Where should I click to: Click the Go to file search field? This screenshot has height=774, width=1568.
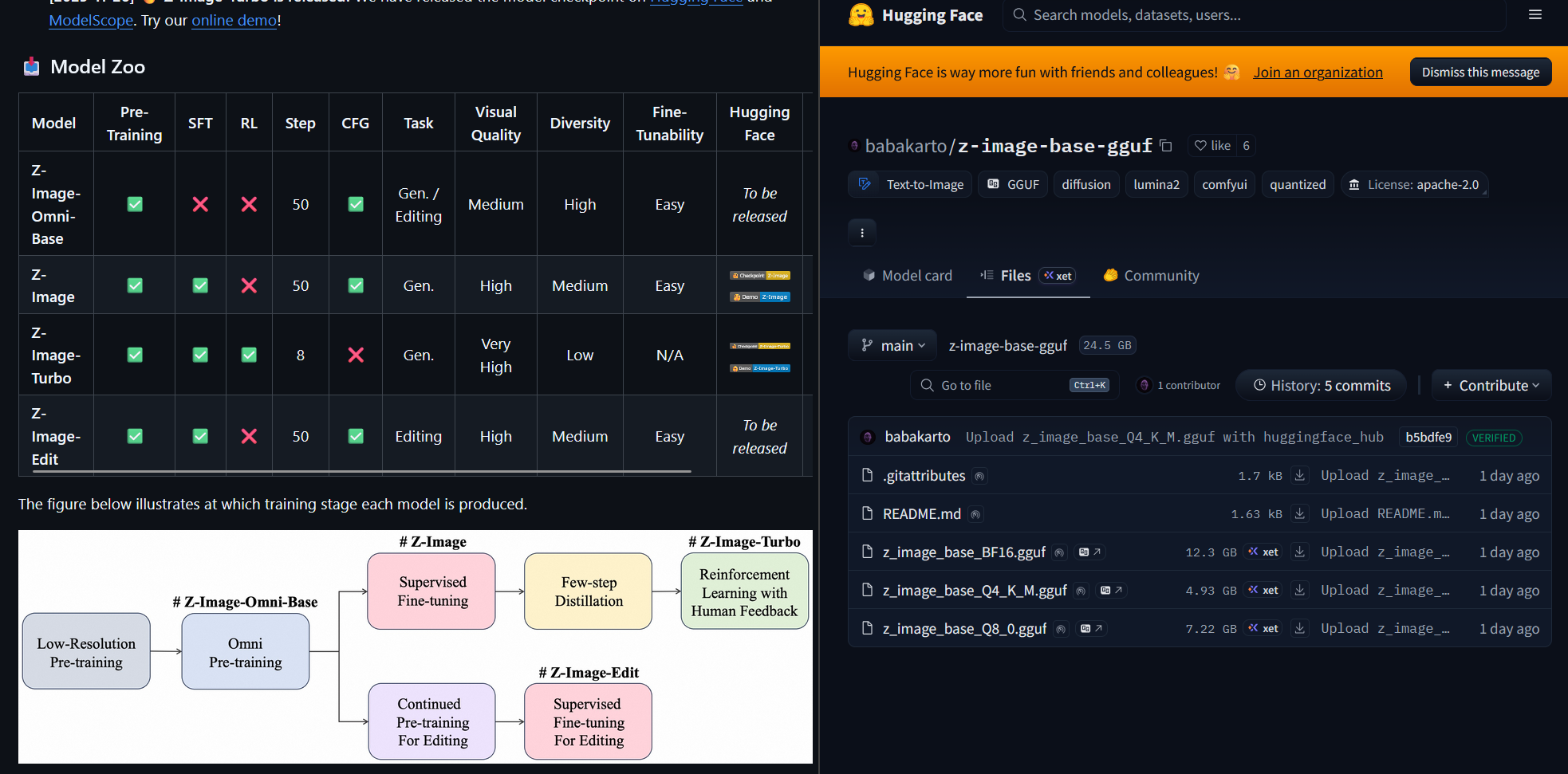(1014, 385)
